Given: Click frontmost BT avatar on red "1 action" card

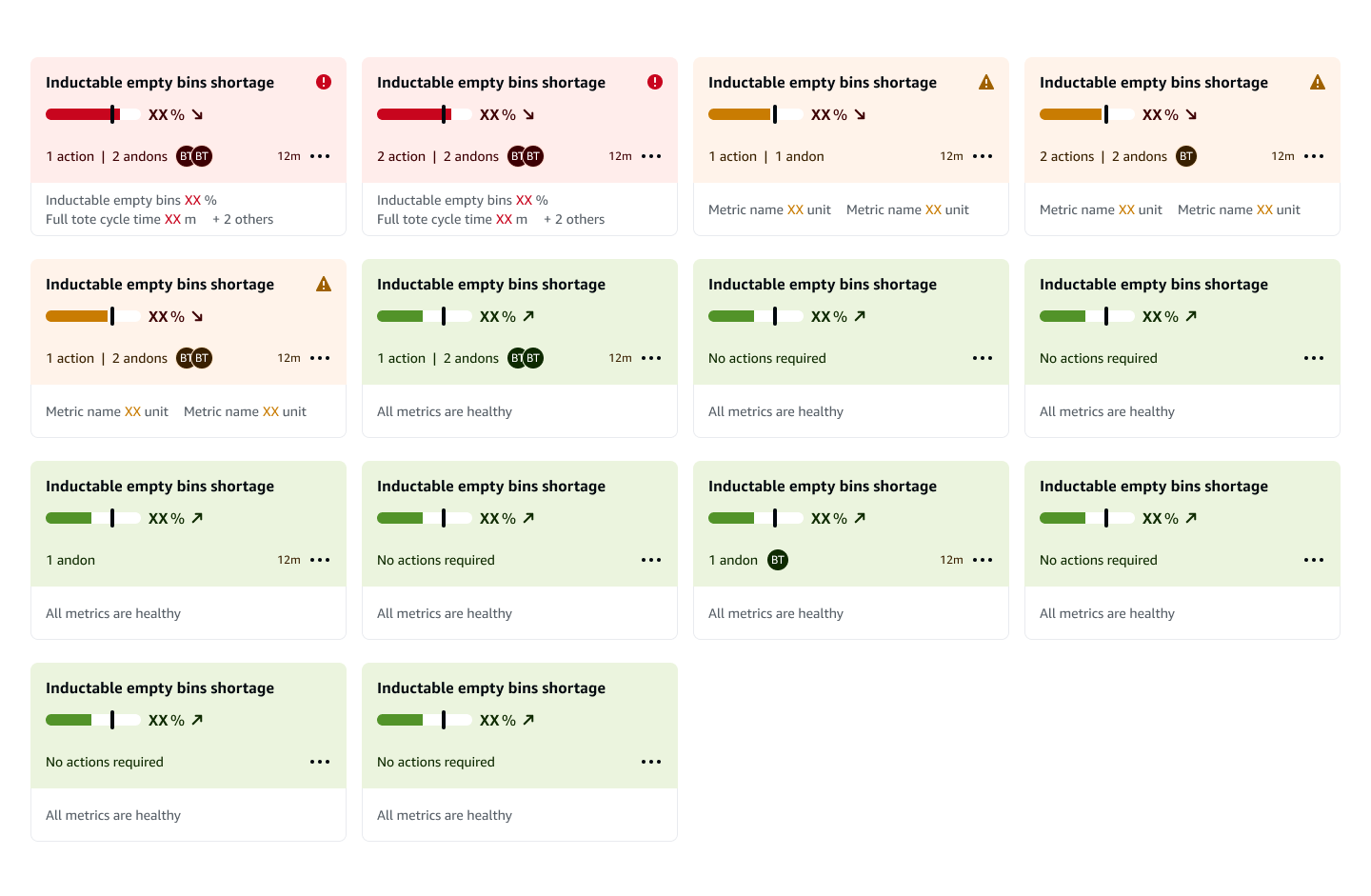Looking at the screenshot, I should point(202,156).
